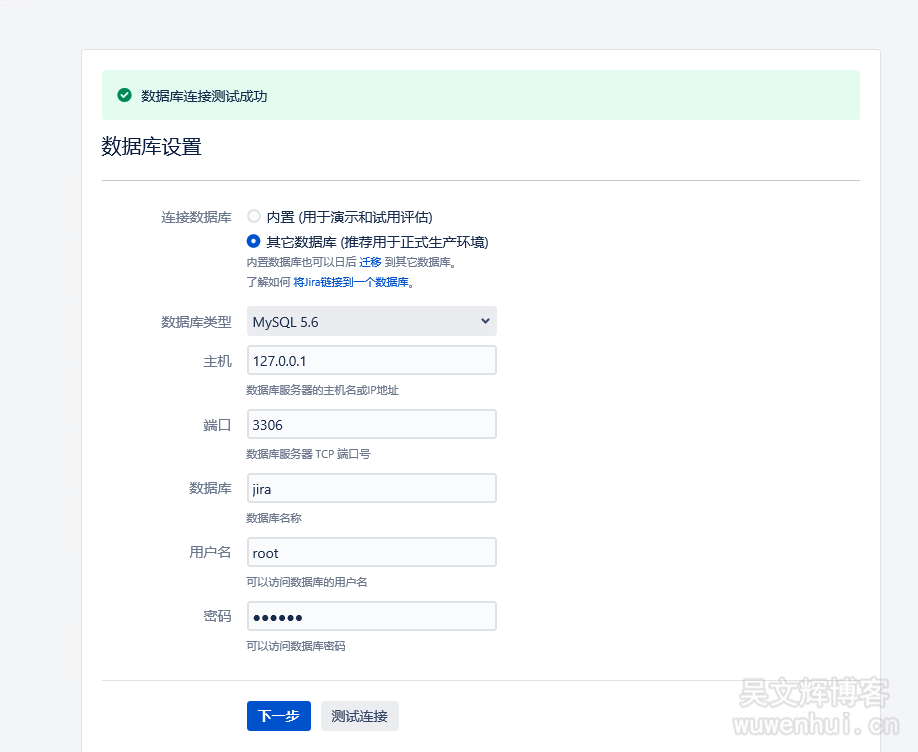This screenshot has height=752, width=918.
Task: Focus the 数据库 name field containing jira
Action: click(x=371, y=488)
